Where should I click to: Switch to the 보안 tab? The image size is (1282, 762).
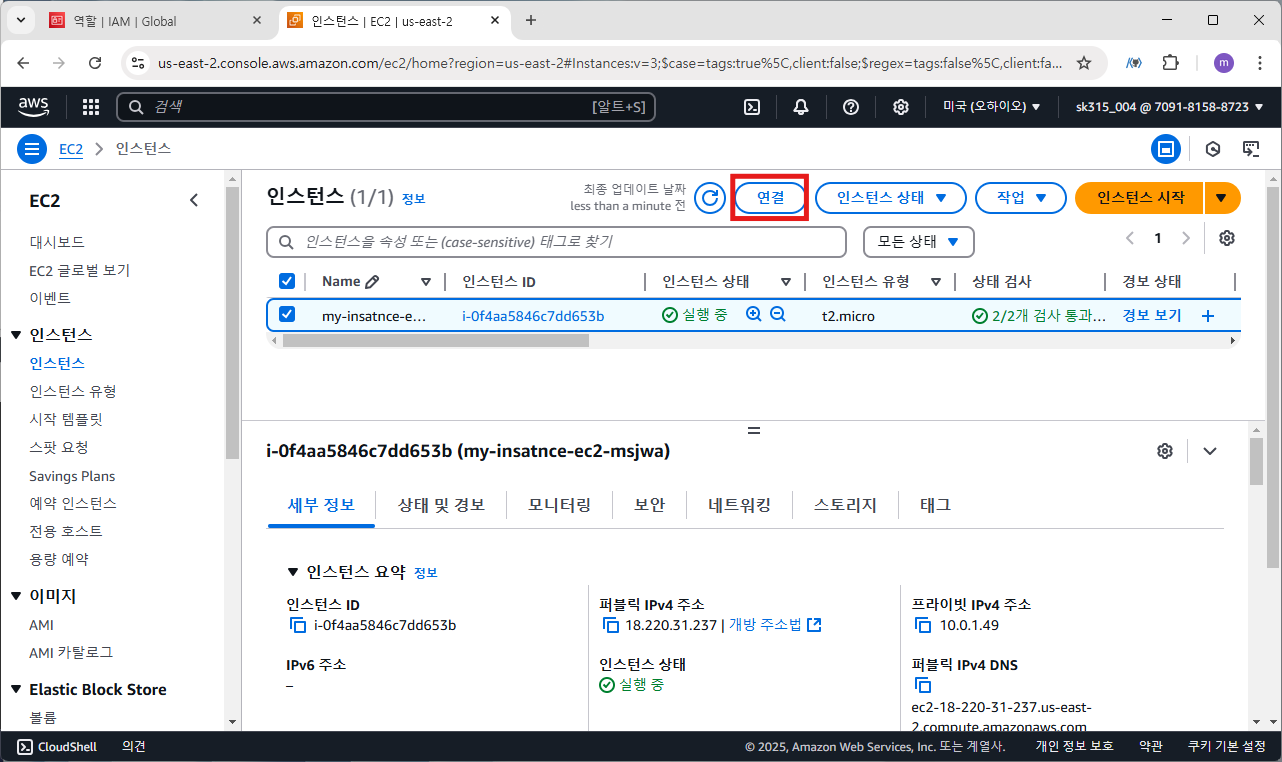click(x=649, y=505)
